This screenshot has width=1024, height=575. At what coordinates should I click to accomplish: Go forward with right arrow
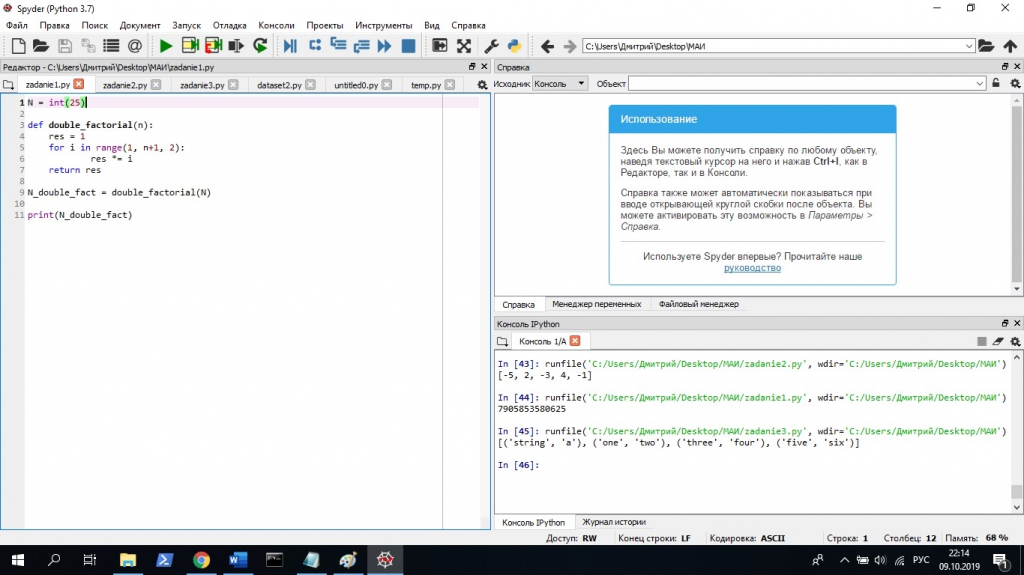coord(570,46)
